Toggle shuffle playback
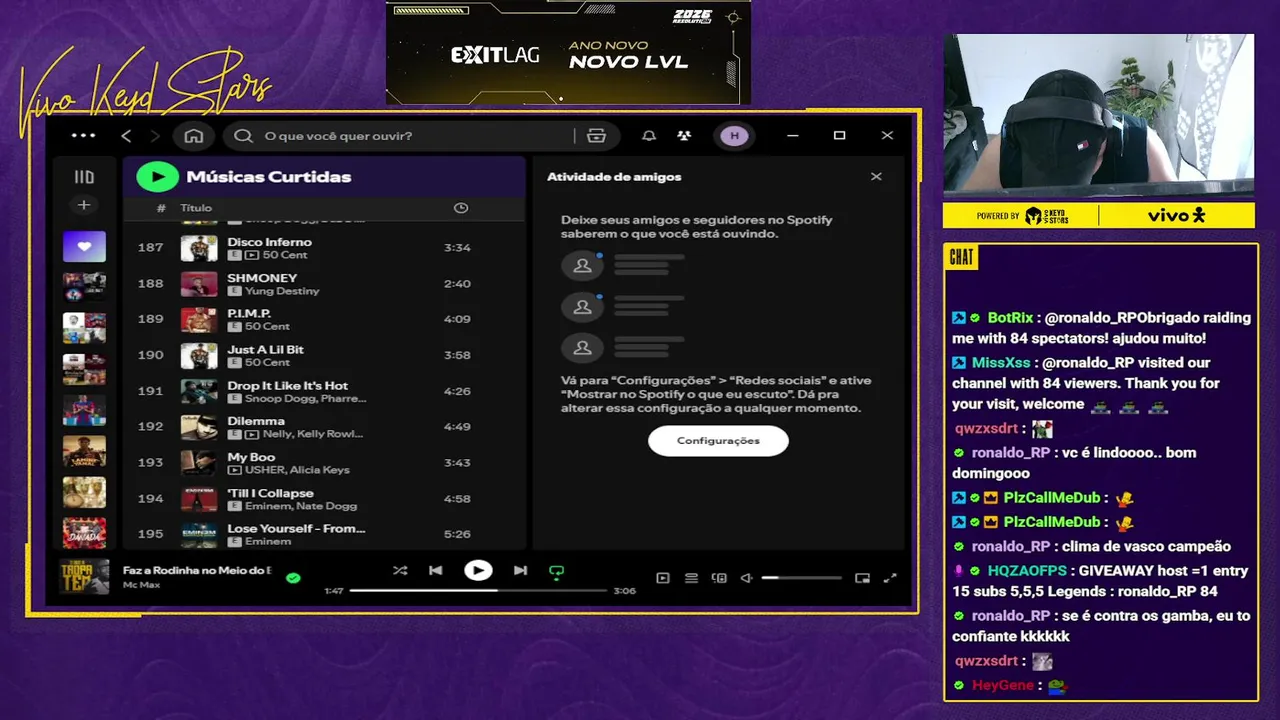Screen dimensions: 1280x720 click(400, 571)
